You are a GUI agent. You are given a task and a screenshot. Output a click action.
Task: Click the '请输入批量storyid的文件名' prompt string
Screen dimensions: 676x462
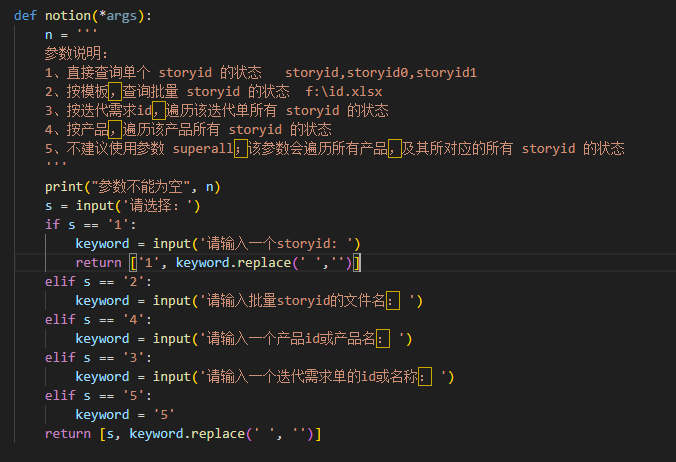pyautogui.click(x=312, y=300)
